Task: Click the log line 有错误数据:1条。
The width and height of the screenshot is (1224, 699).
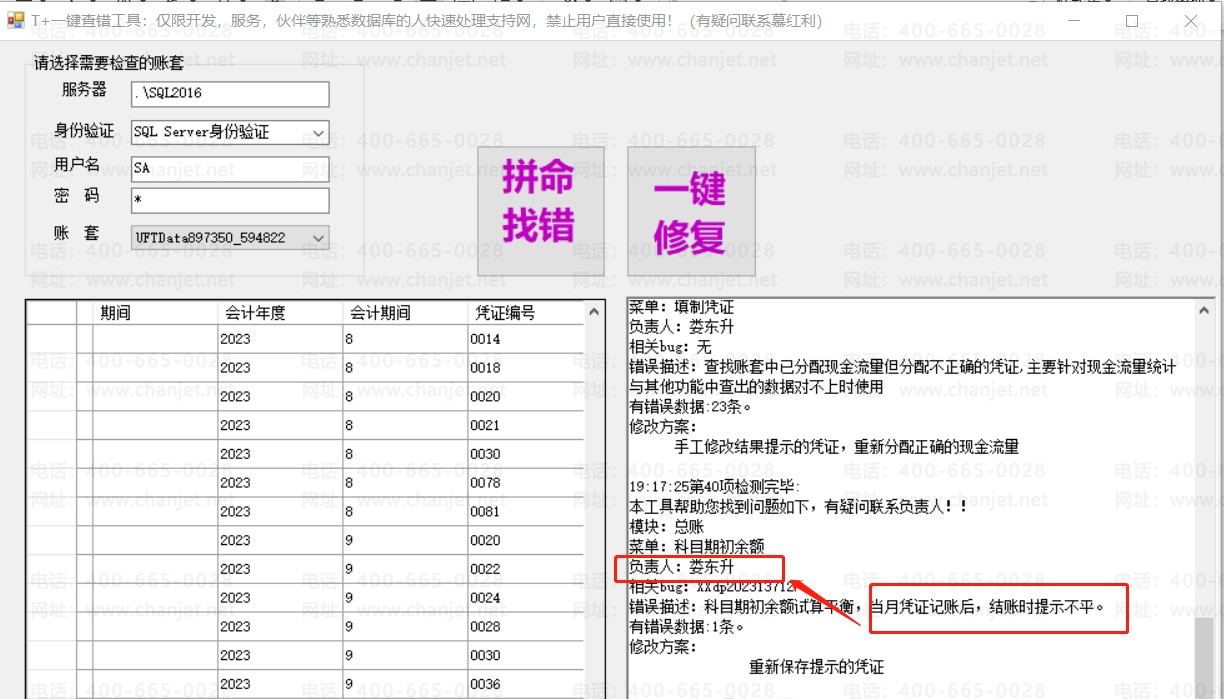Action: 687,627
